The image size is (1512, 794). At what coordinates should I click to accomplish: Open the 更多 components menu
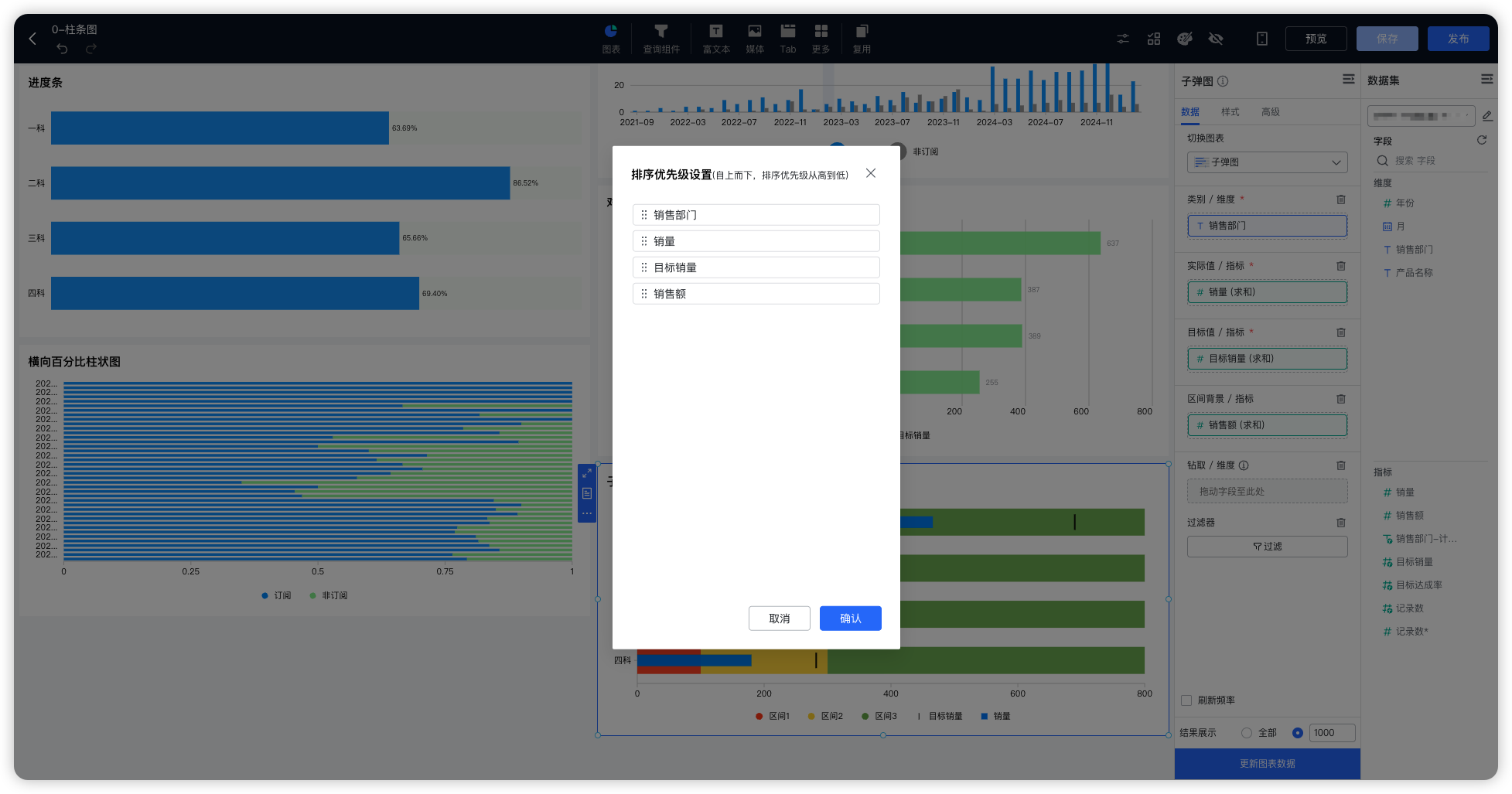(821, 39)
